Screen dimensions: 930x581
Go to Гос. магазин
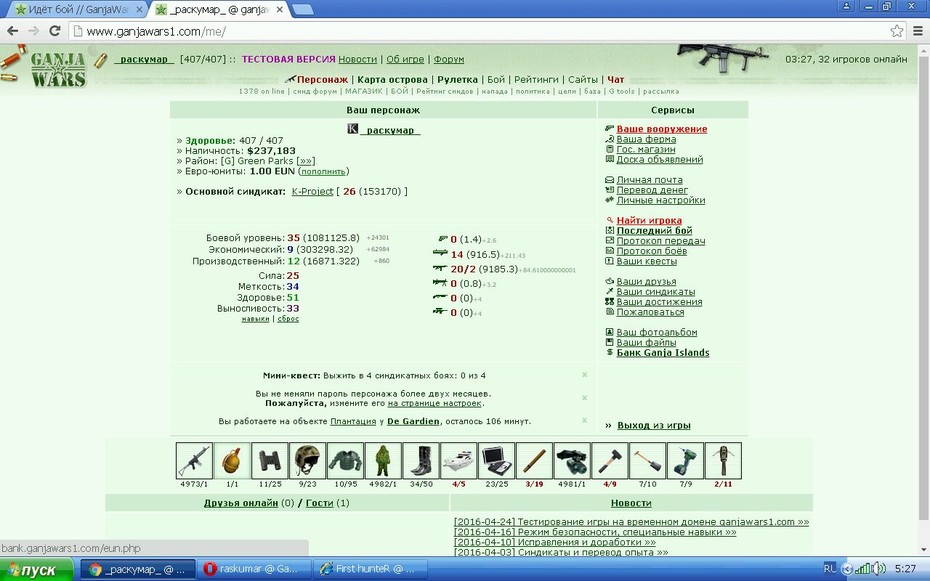coord(645,149)
